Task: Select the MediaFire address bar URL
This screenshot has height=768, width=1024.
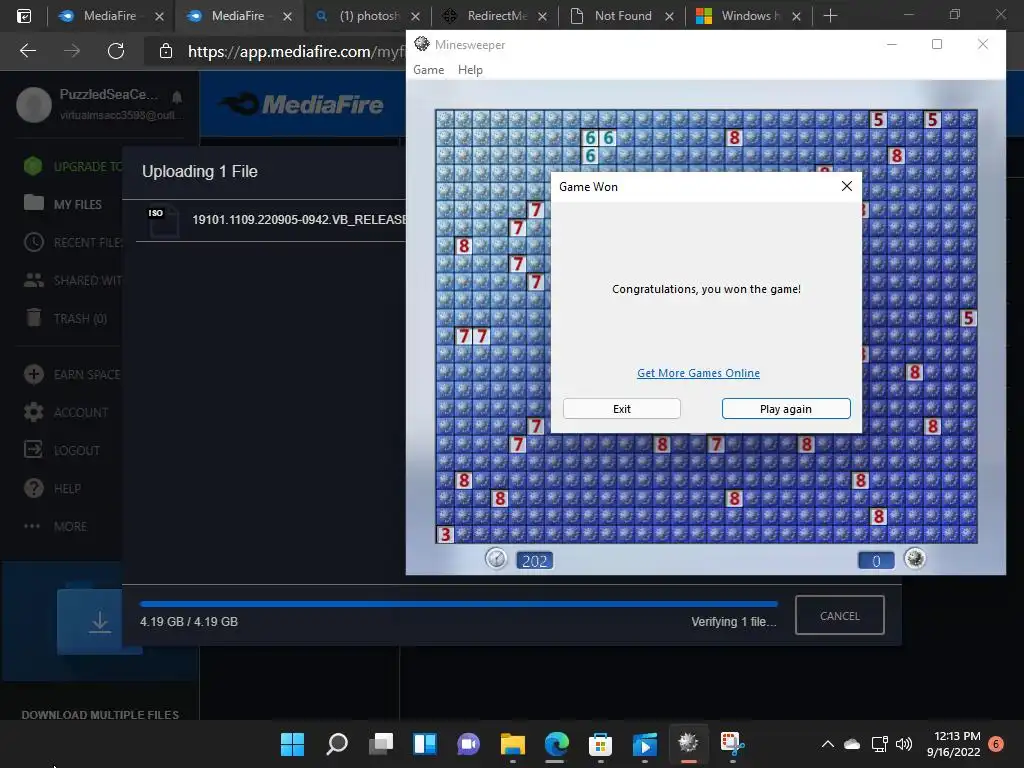Action: click(294, 52)
